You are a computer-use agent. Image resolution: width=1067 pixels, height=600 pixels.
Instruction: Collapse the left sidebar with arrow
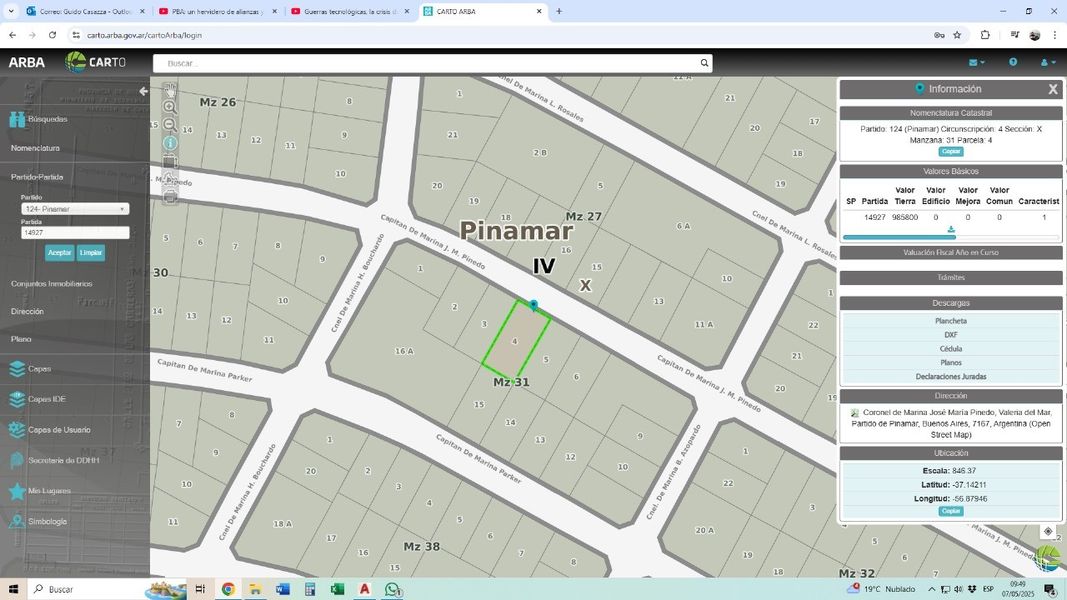(x=143, y=90)
